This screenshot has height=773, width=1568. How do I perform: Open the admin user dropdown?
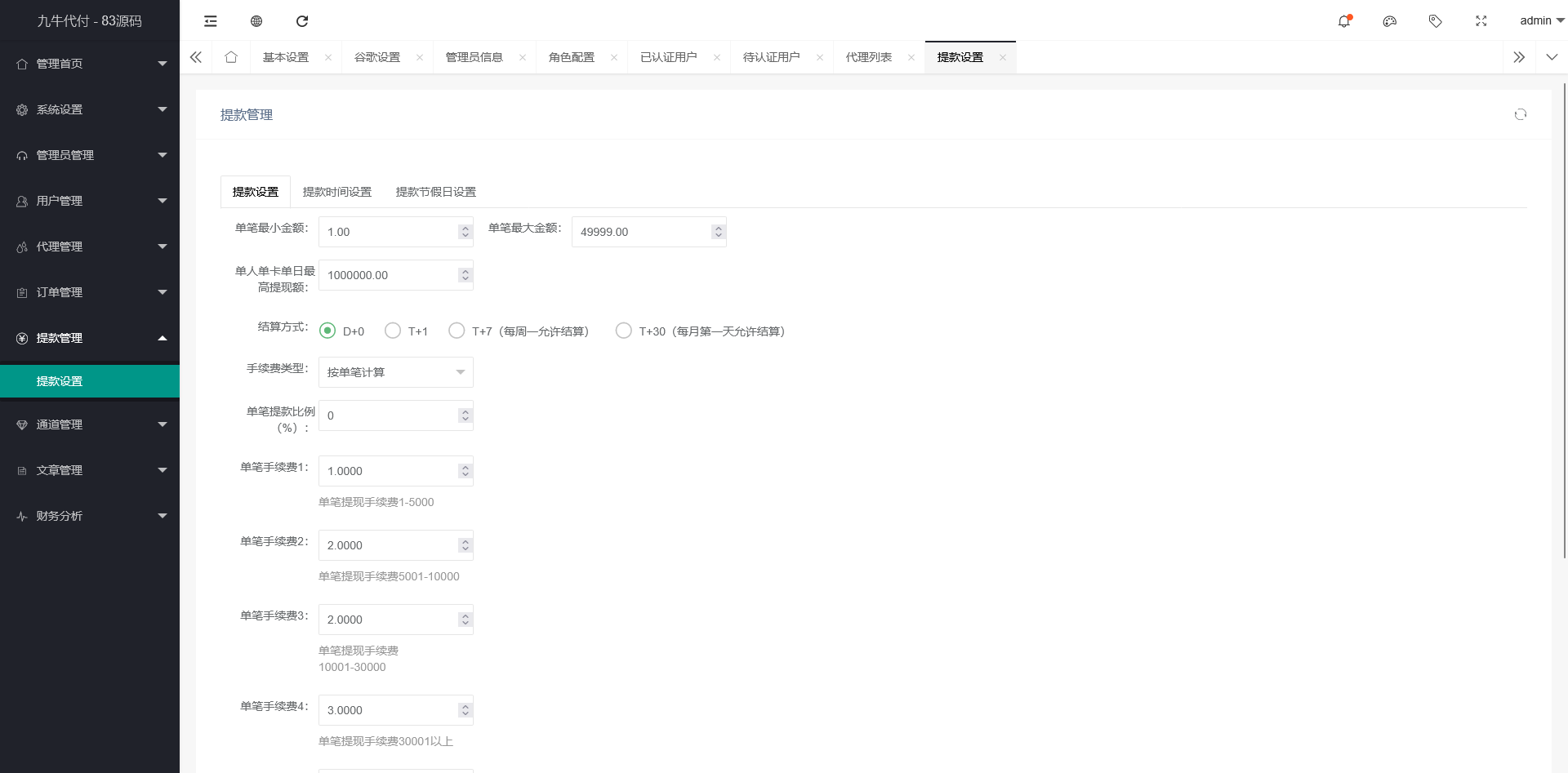point(1540,21)
